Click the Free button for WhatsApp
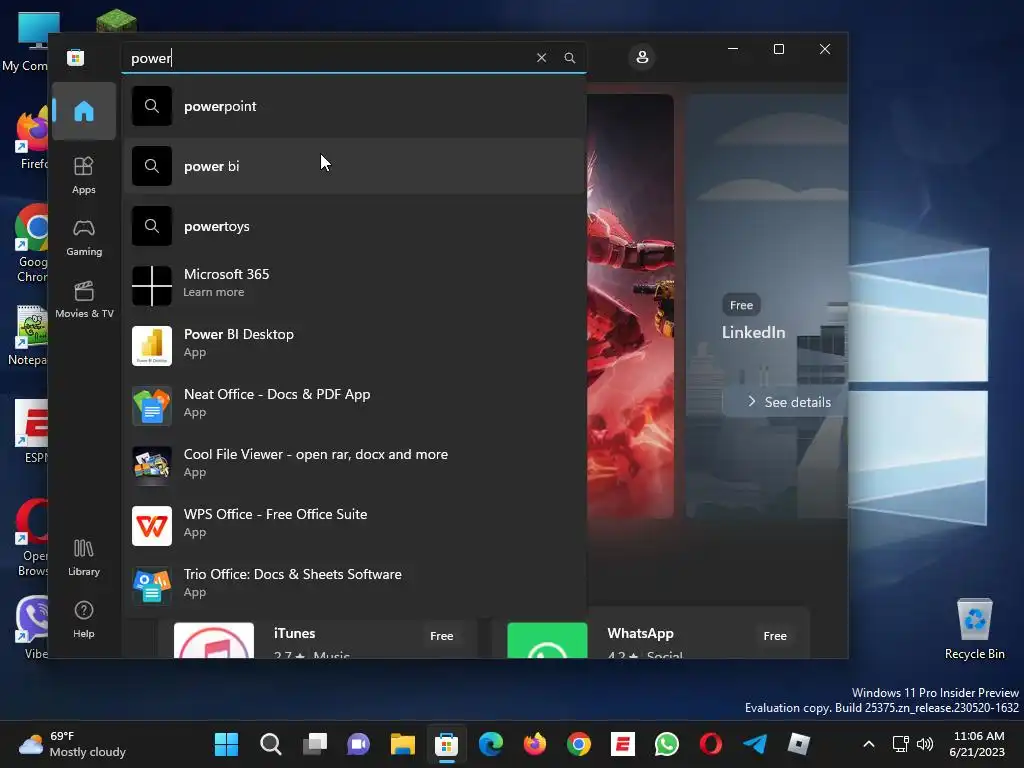Screen dimensions: 1024x768 [x=775, y=636]
